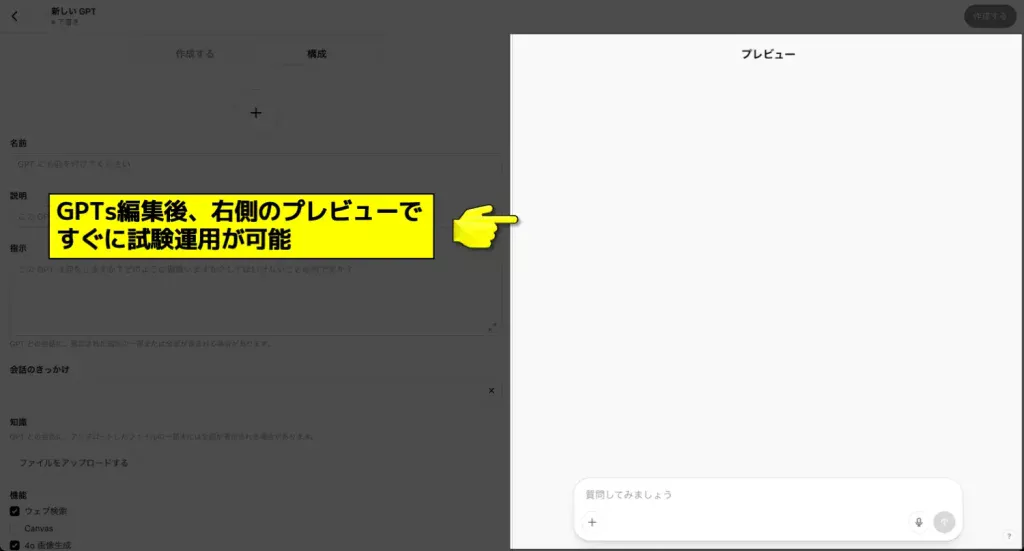Click the top-right 作成する button
Viewport: 1024px width, 551px height.
(990, 16)
